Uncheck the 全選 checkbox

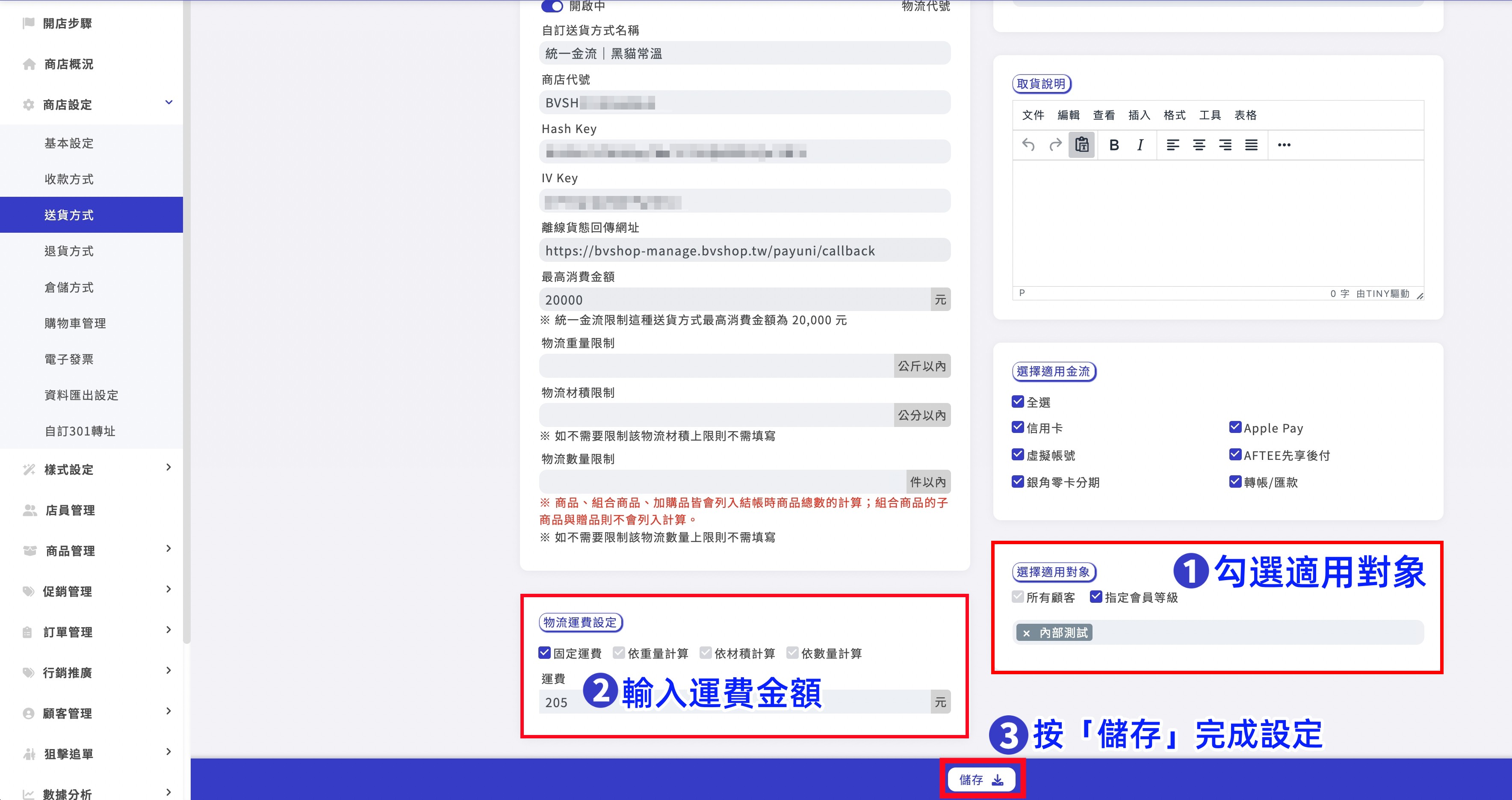pos(1018,402)
